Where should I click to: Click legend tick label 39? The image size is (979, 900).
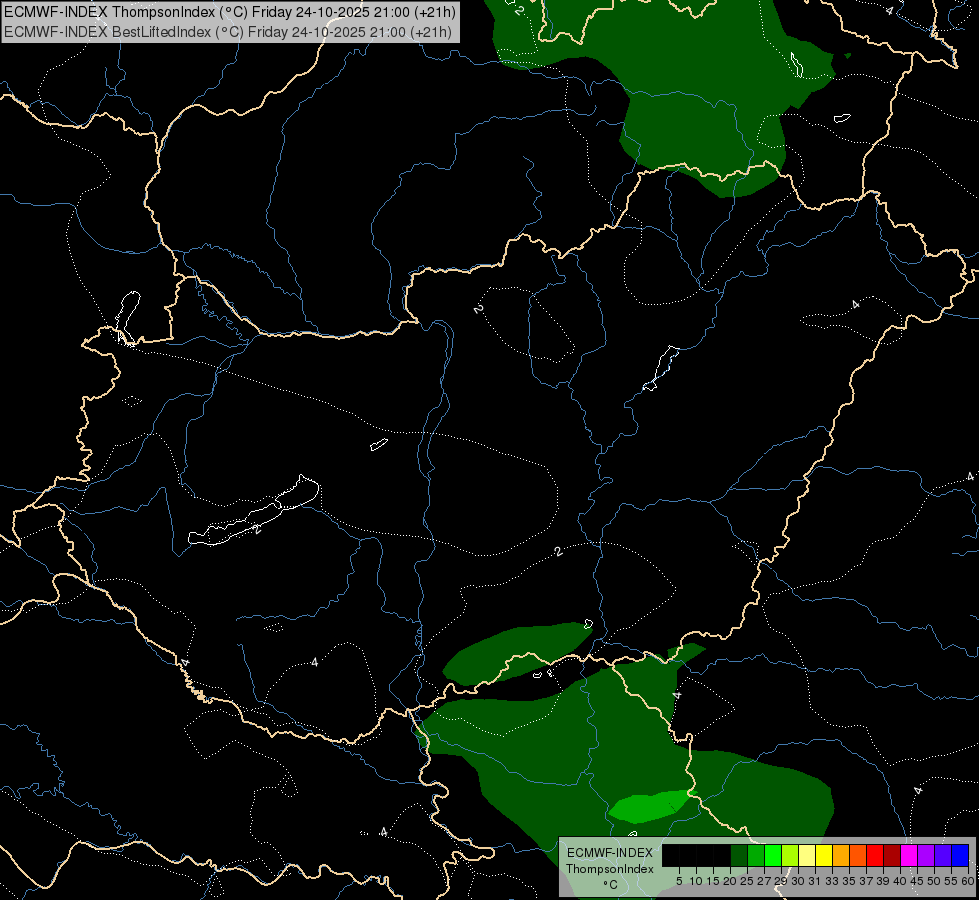pyautogui.click(x=883, y=881)
